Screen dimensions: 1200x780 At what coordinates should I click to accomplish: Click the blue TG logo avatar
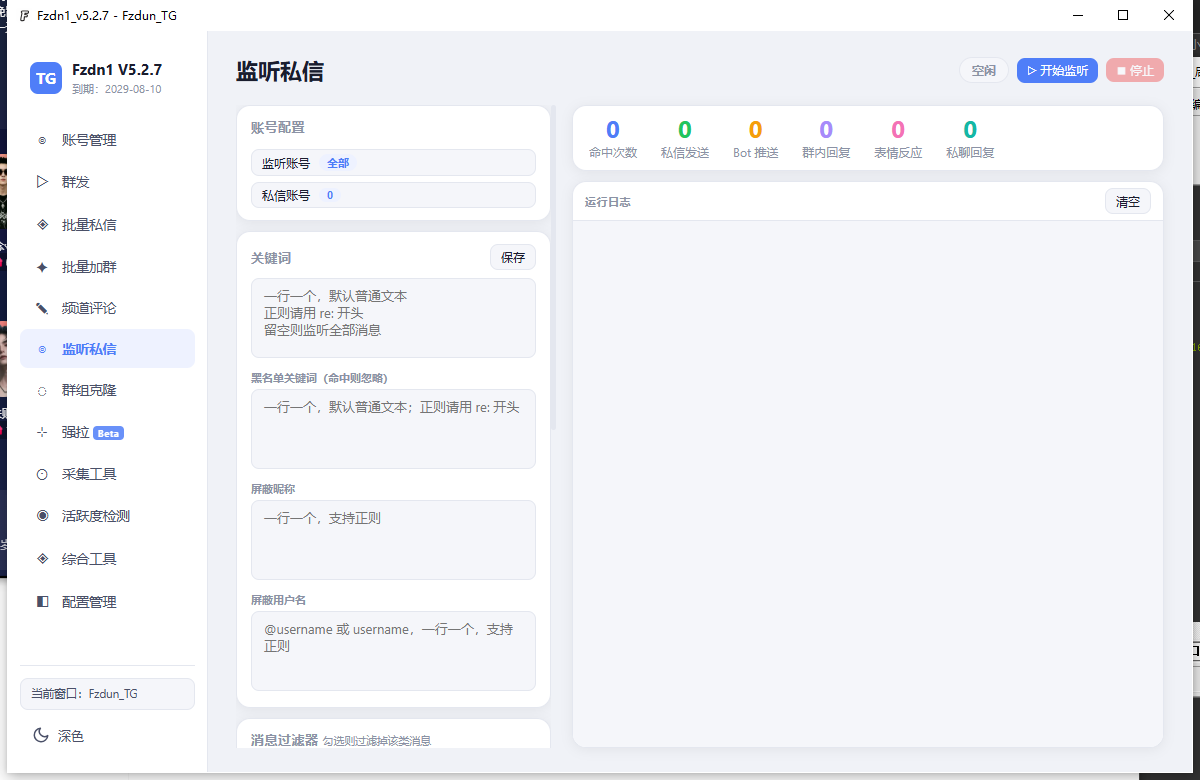point(46,78)
